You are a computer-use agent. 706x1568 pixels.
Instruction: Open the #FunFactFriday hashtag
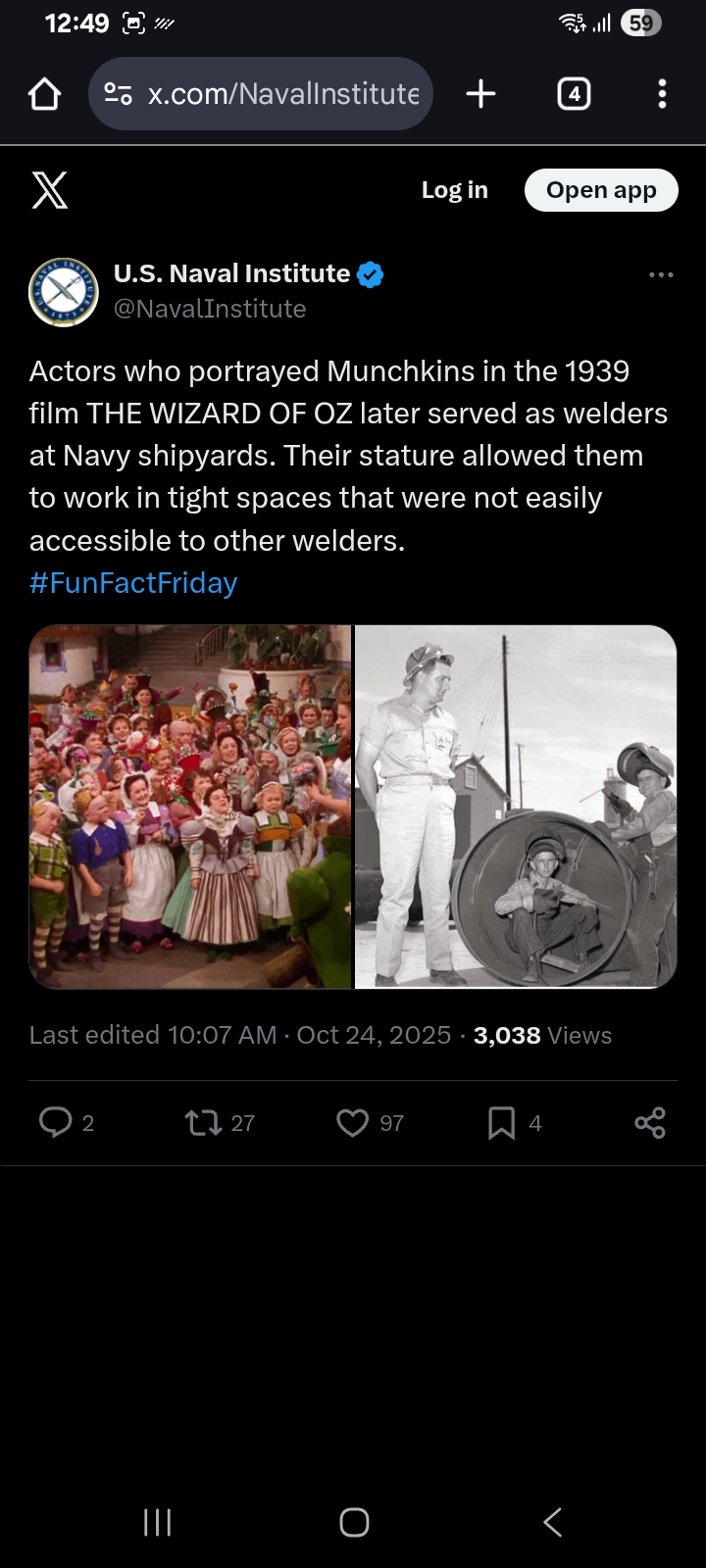point(133,583)
